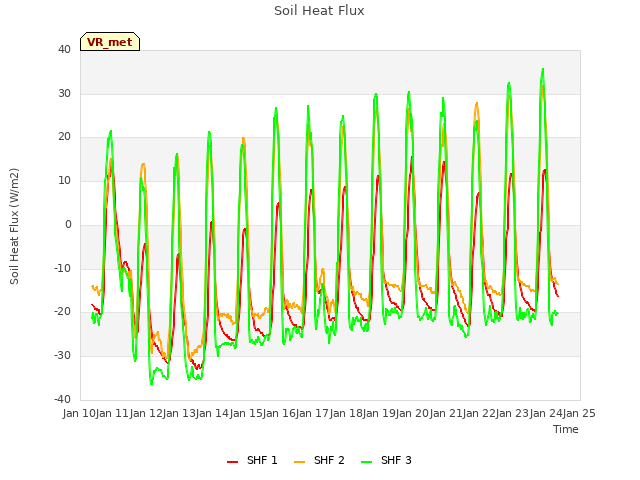Click the Jan 19 x-axis tick label
The width and height of the screenshot is (640, 480).
click(379, 413)
